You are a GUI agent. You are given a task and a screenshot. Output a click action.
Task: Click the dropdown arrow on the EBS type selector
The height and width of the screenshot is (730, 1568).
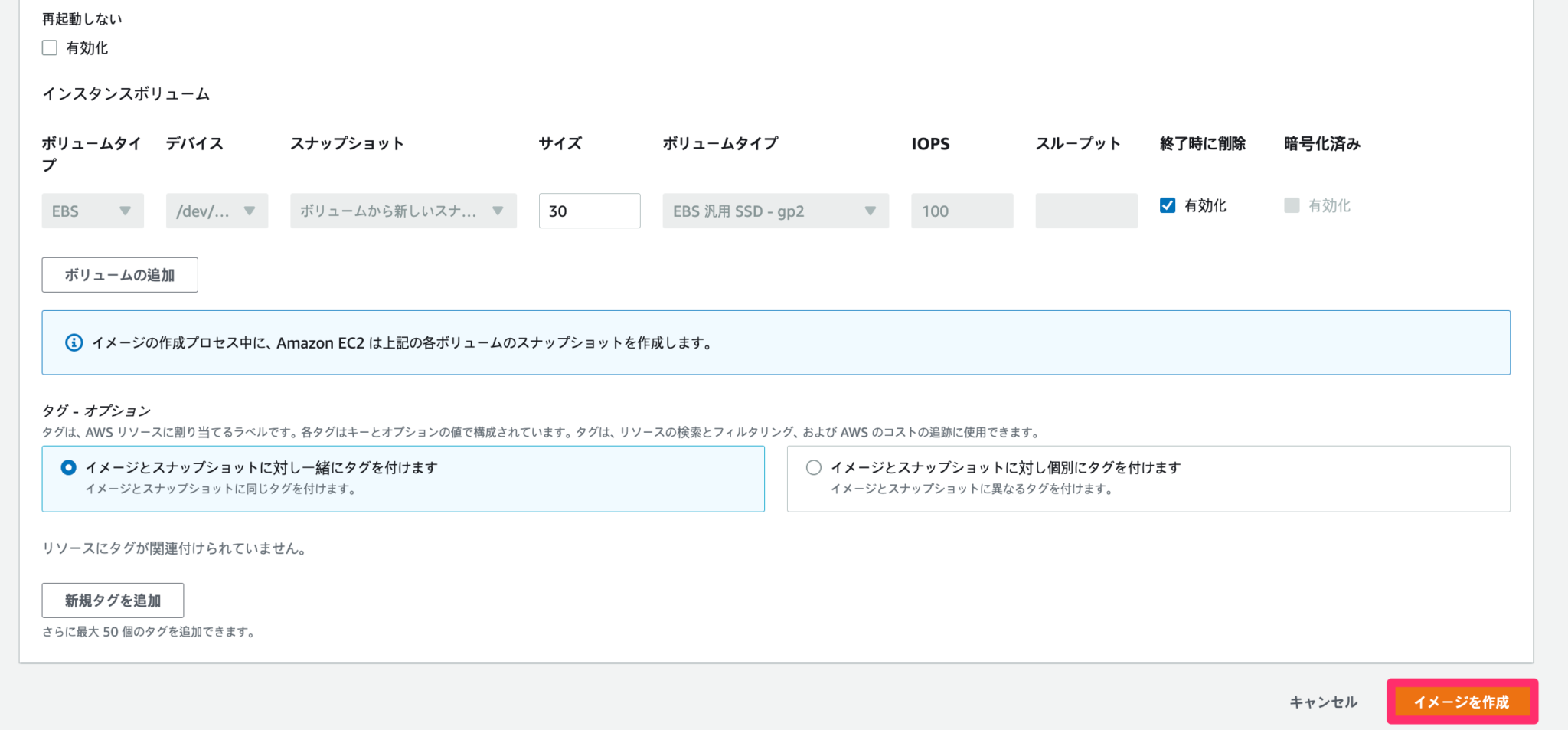127,211
